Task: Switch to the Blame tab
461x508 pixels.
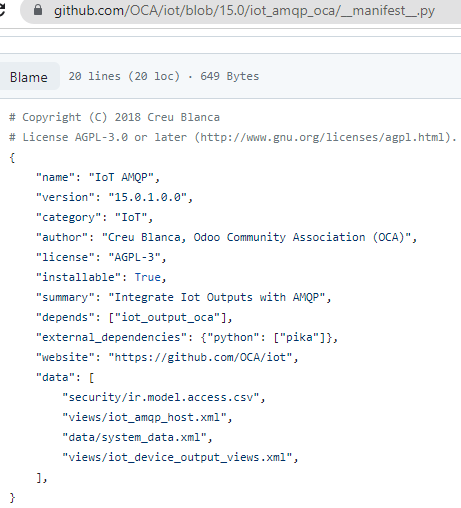Action: click(29, 77)
